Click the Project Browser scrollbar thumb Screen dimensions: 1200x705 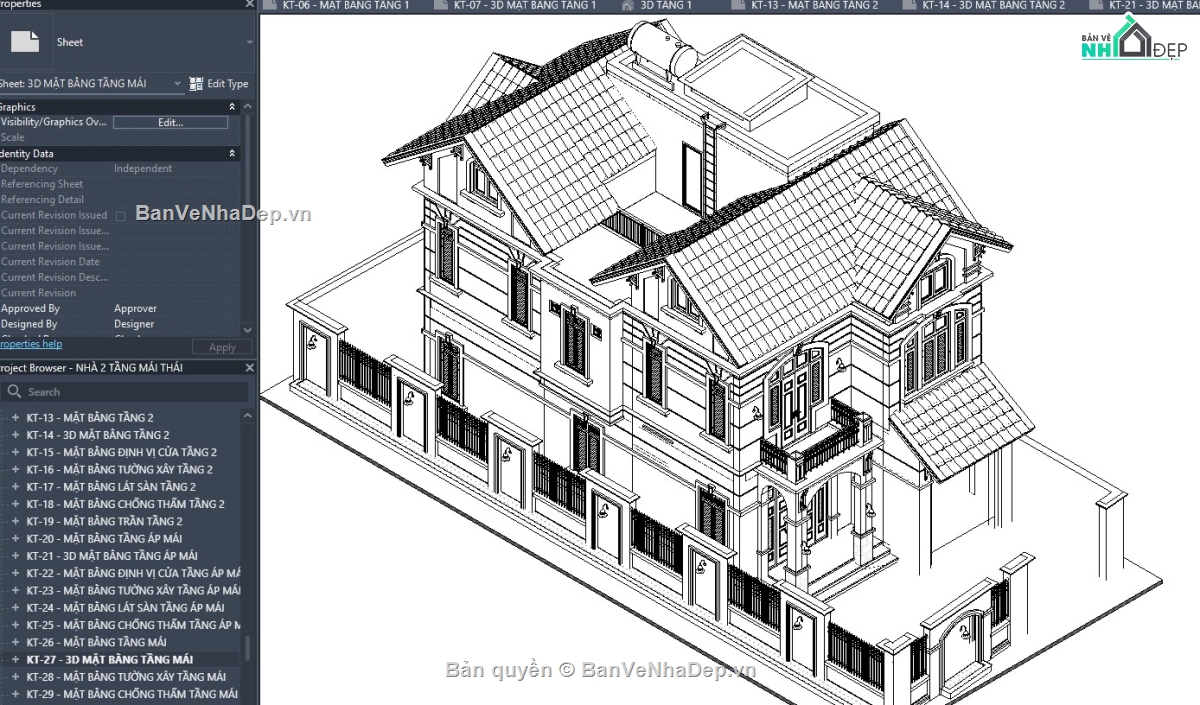249,647
